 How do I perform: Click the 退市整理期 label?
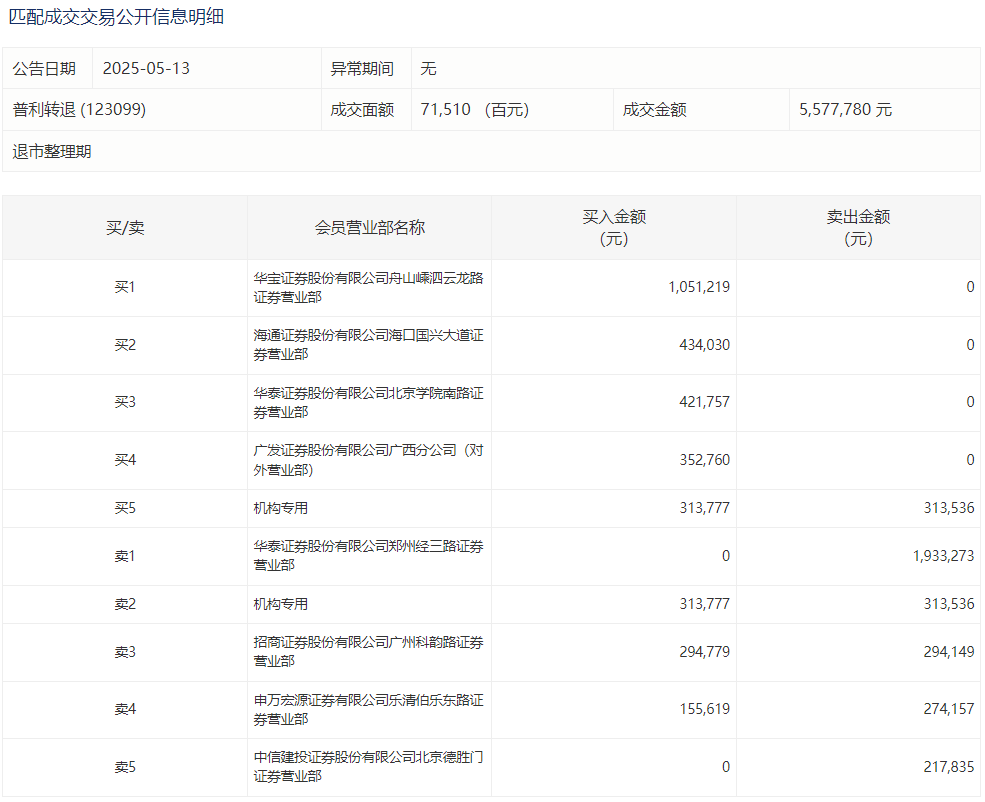(52, 152)
